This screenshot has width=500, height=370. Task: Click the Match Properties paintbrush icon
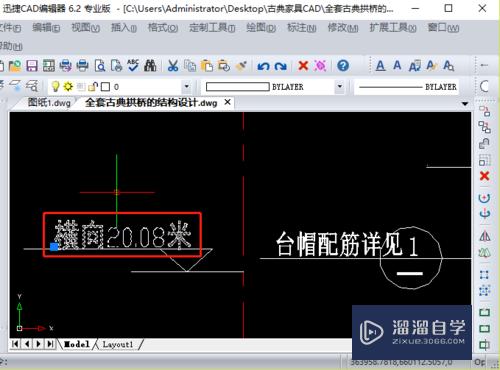tap(241, 66)
